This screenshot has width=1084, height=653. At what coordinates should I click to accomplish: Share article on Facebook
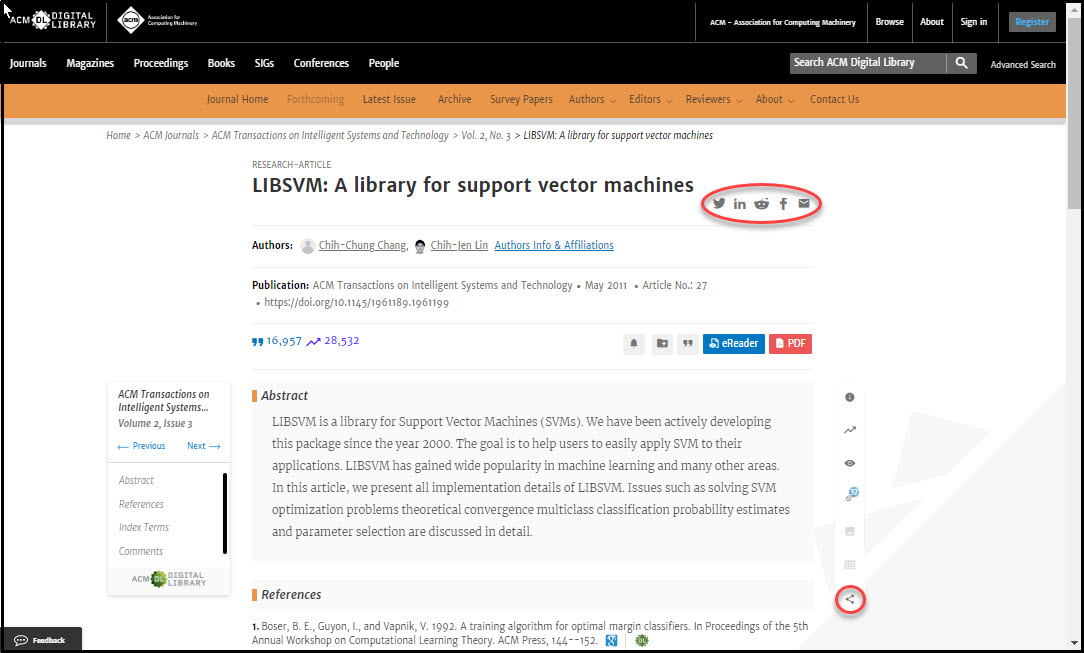point(783,203)
